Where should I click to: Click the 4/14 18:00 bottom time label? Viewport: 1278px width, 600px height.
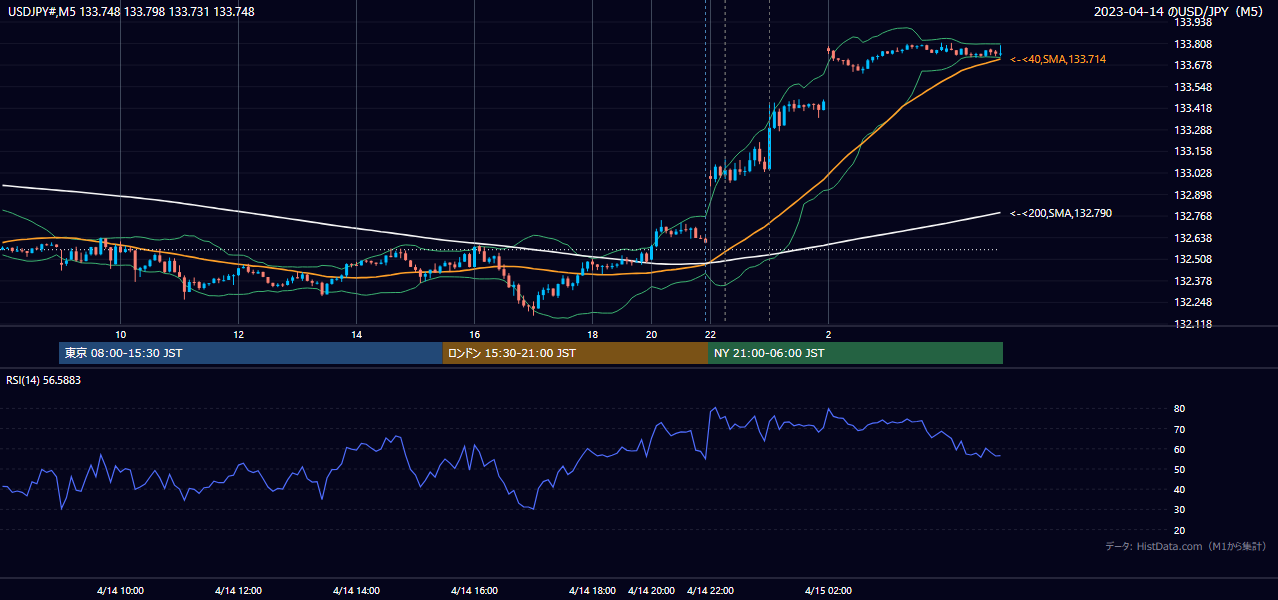coord(592,590)
